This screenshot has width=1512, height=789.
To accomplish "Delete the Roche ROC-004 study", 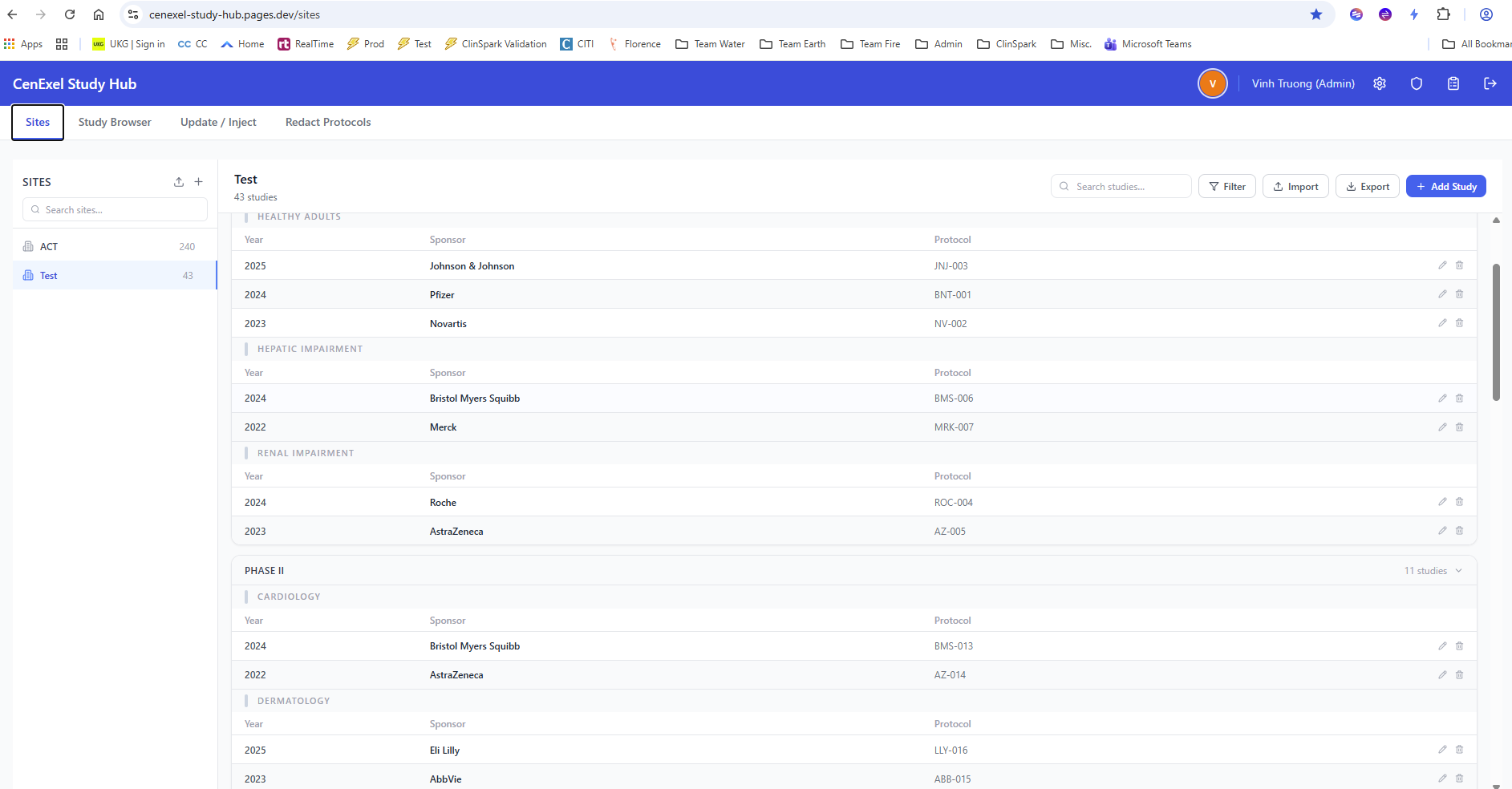I will [1460, 502].
